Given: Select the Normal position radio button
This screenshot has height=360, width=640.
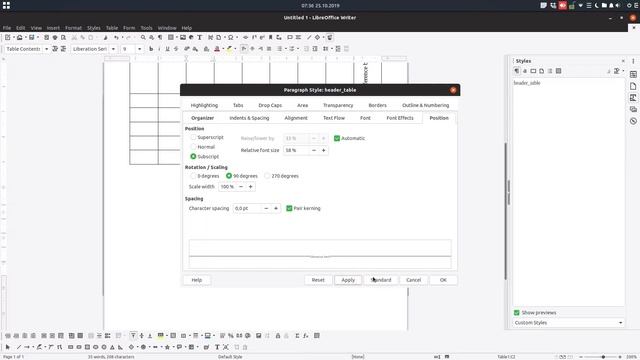Looking at the screenshot, I should click(x=193, y=147).
